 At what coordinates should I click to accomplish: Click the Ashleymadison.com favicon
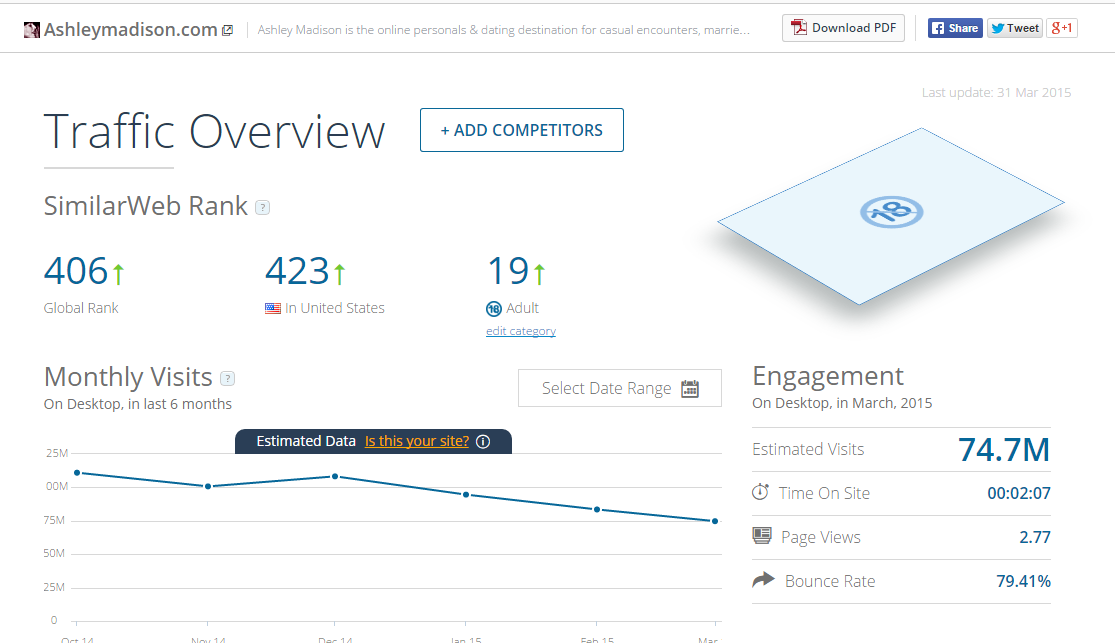click(31, 30)
